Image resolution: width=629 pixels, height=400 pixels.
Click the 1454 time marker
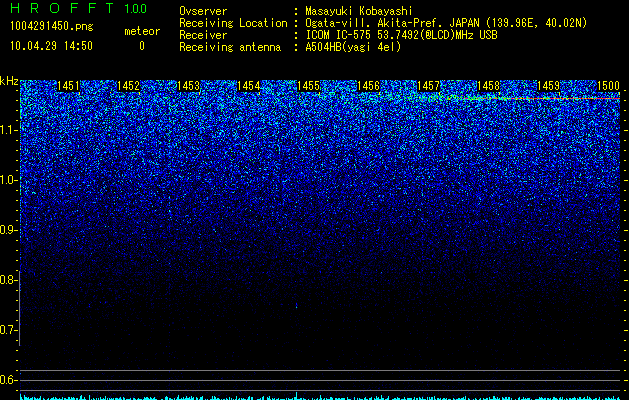248,86
